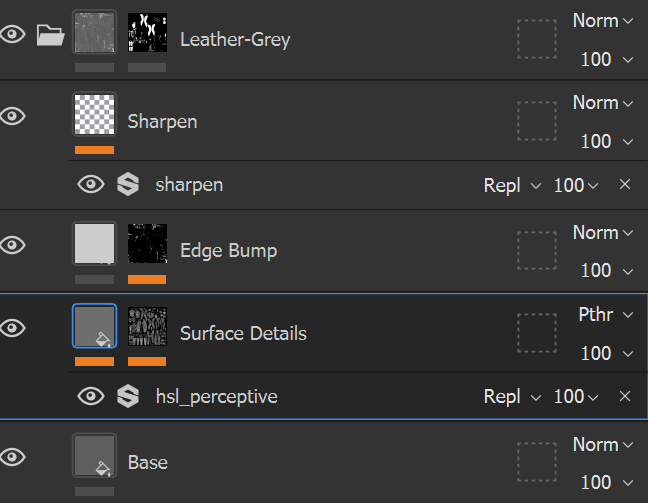Viewport: 648px width, 503px height.
Task: Select the Surface Details fill thumbnail
Action: [x=94, y=326]
